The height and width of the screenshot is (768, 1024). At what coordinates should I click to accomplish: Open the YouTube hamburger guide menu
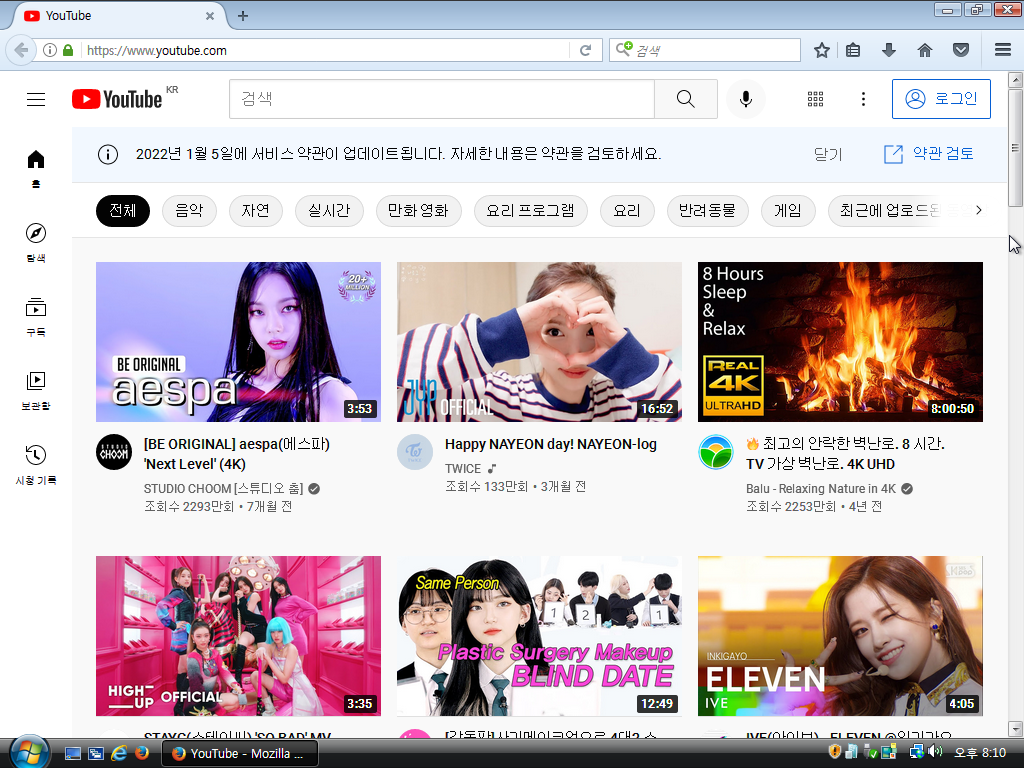[x=36, y=99]
